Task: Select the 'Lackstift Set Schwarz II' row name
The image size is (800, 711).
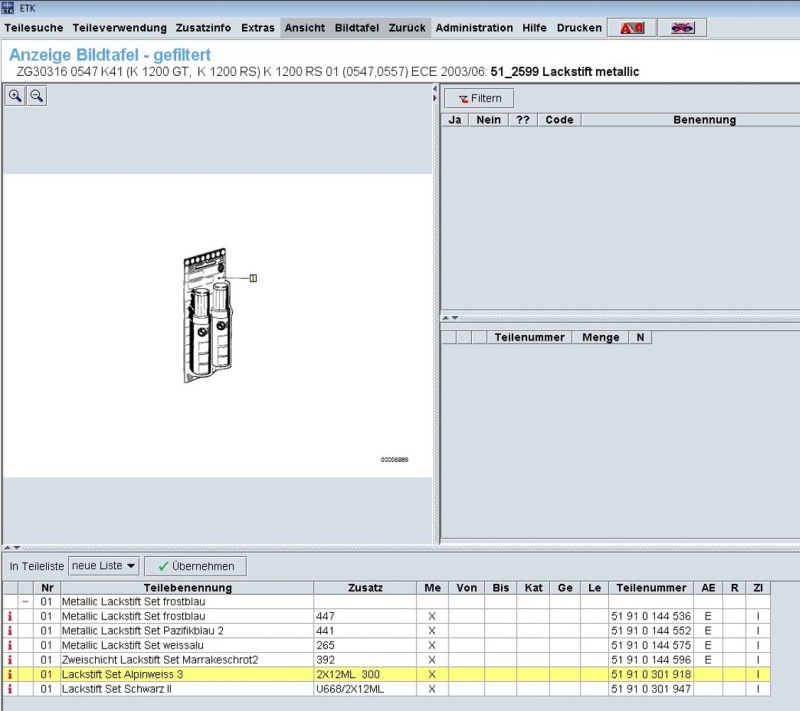Action: point(117,689)
